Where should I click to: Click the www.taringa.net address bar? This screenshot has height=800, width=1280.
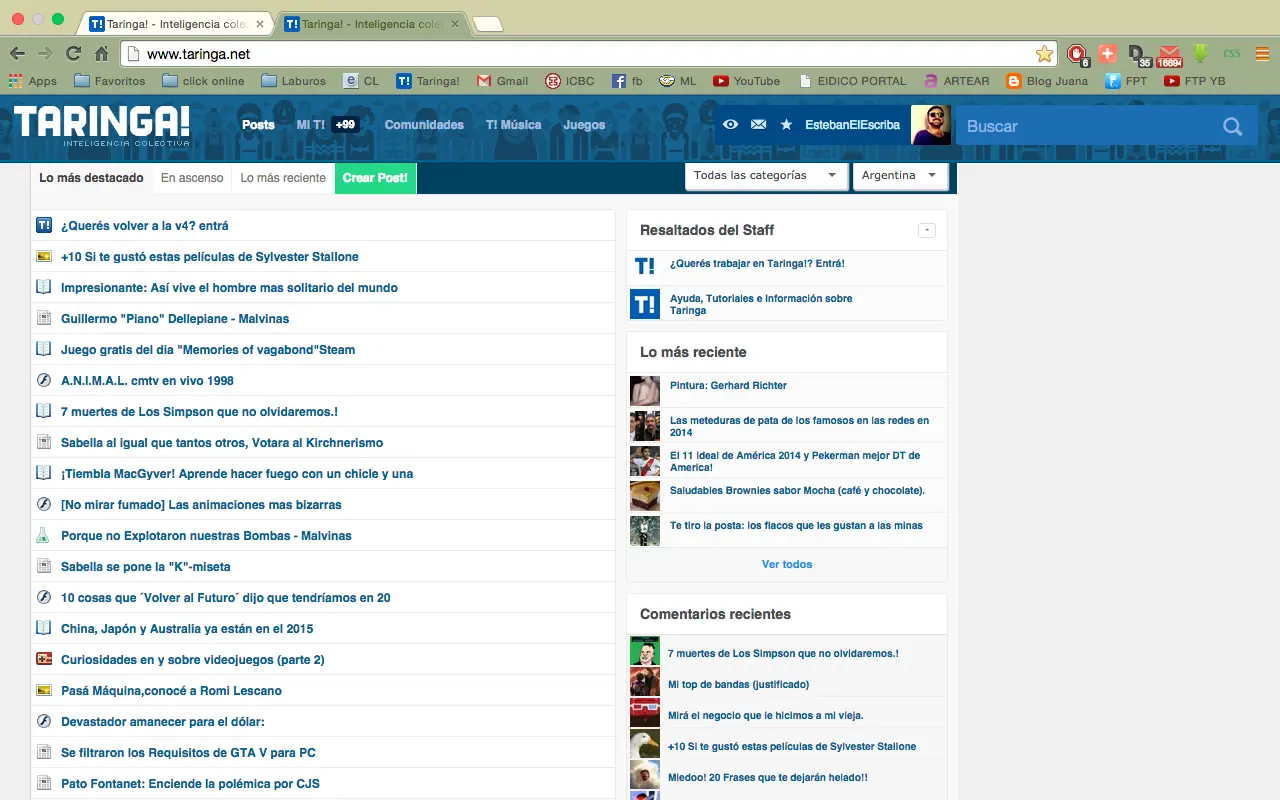590,54
